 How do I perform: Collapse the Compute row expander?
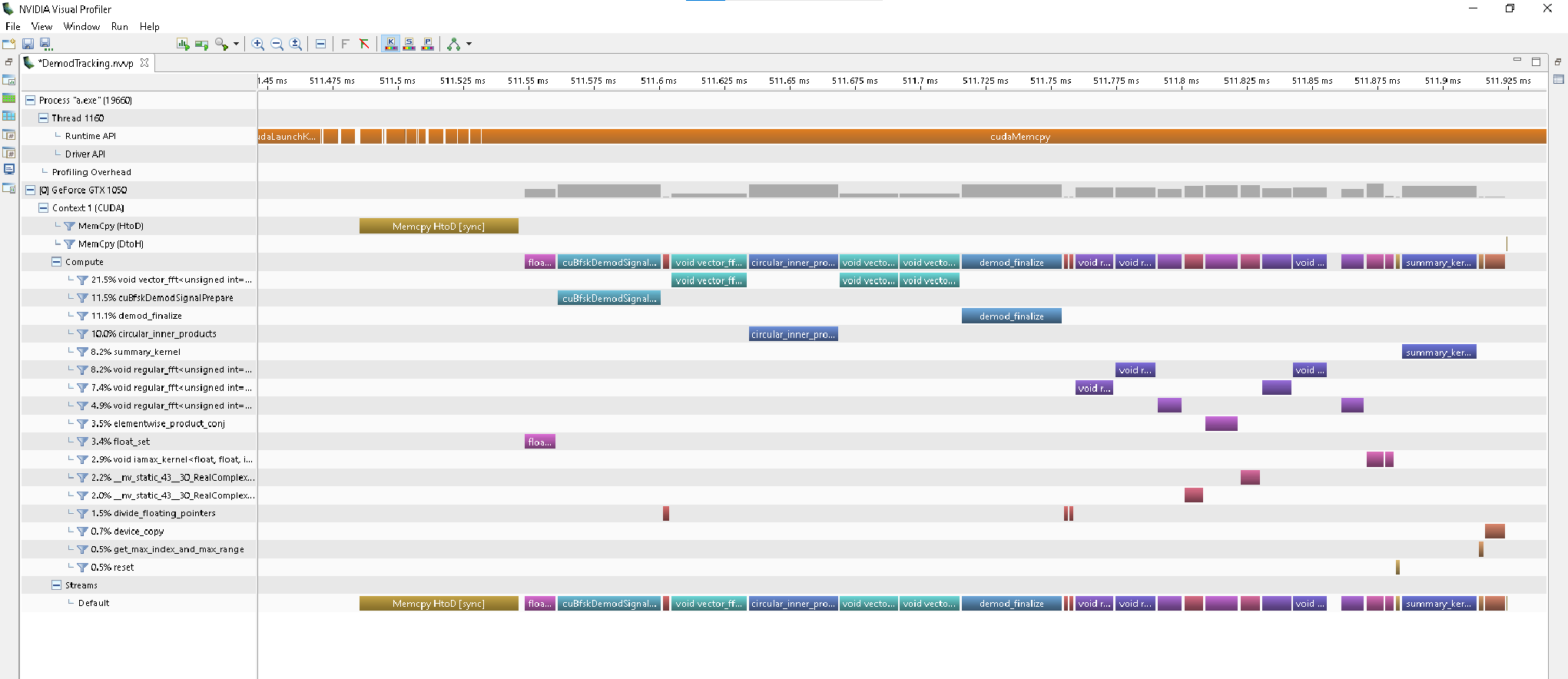click(x=56, y=261)
